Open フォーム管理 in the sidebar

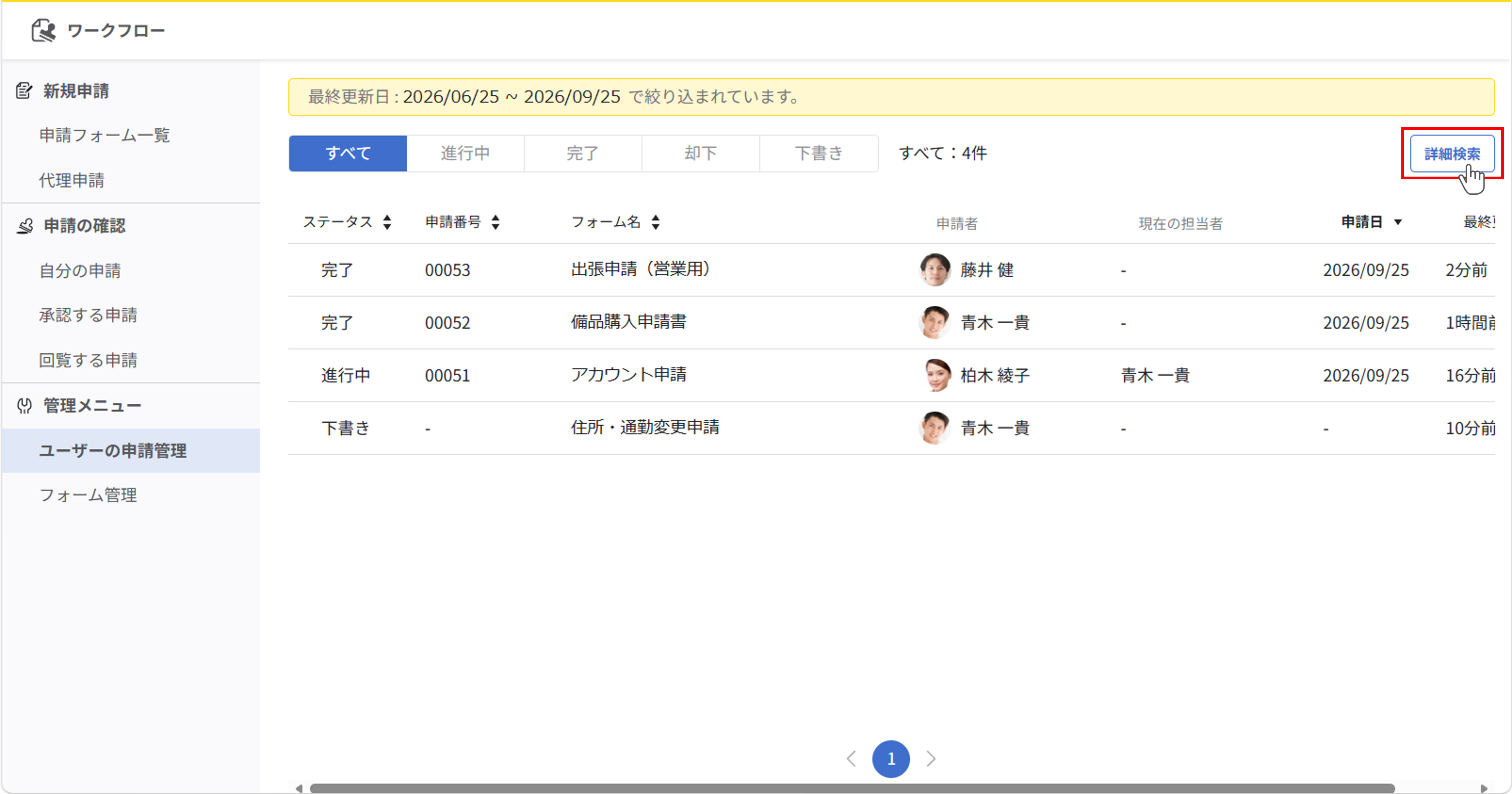(88, 495)
